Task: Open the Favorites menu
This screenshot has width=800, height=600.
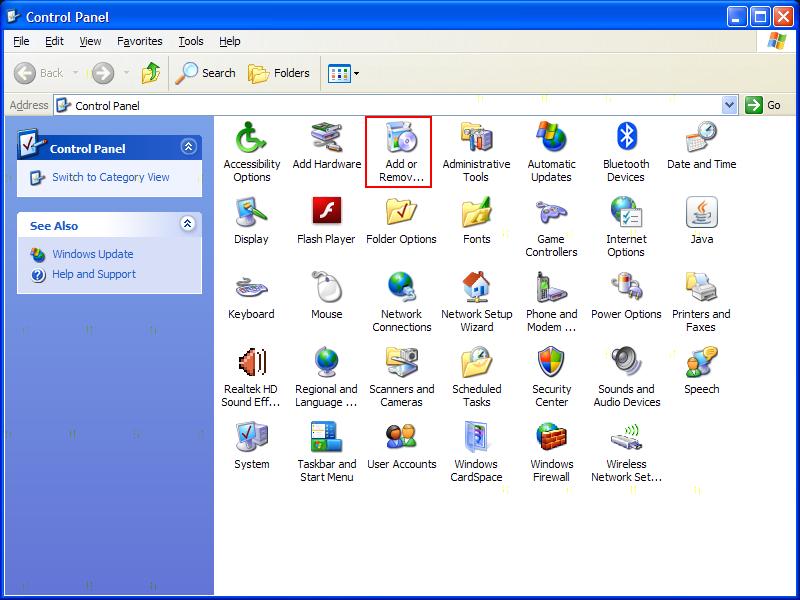Action: [x=139, y=41]
